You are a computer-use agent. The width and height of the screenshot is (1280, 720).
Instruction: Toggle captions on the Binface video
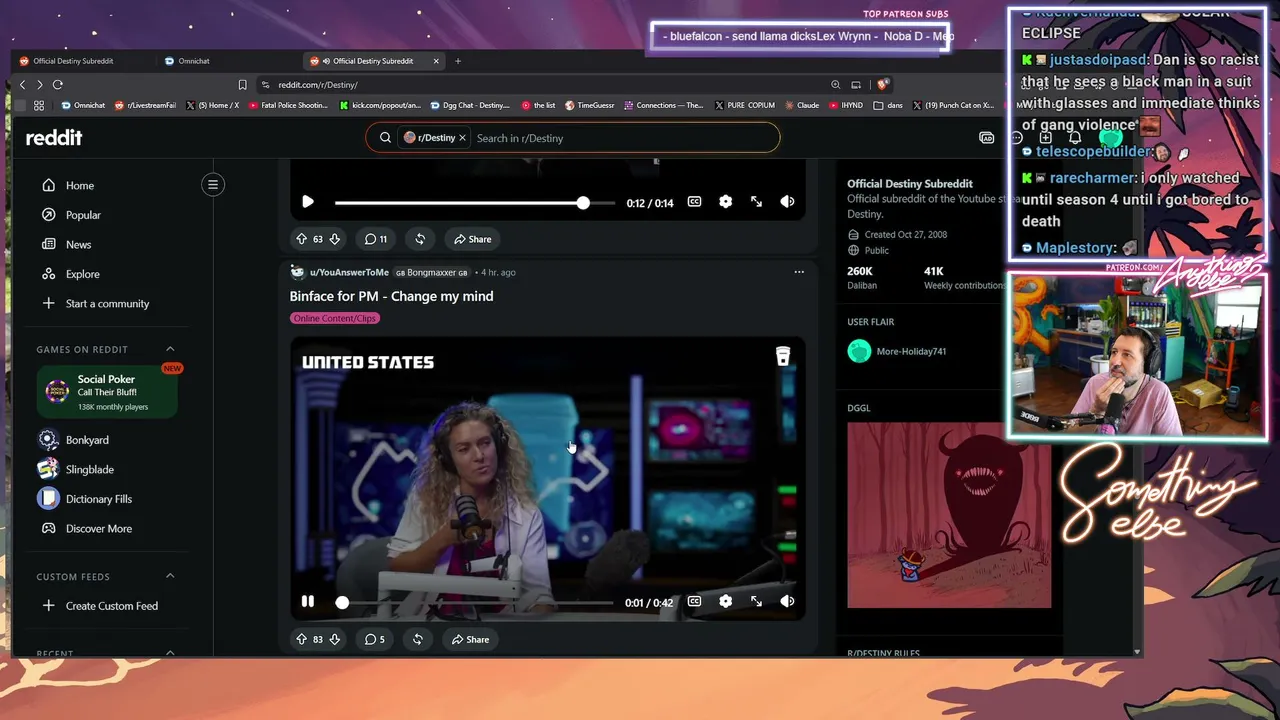point(694,602)
